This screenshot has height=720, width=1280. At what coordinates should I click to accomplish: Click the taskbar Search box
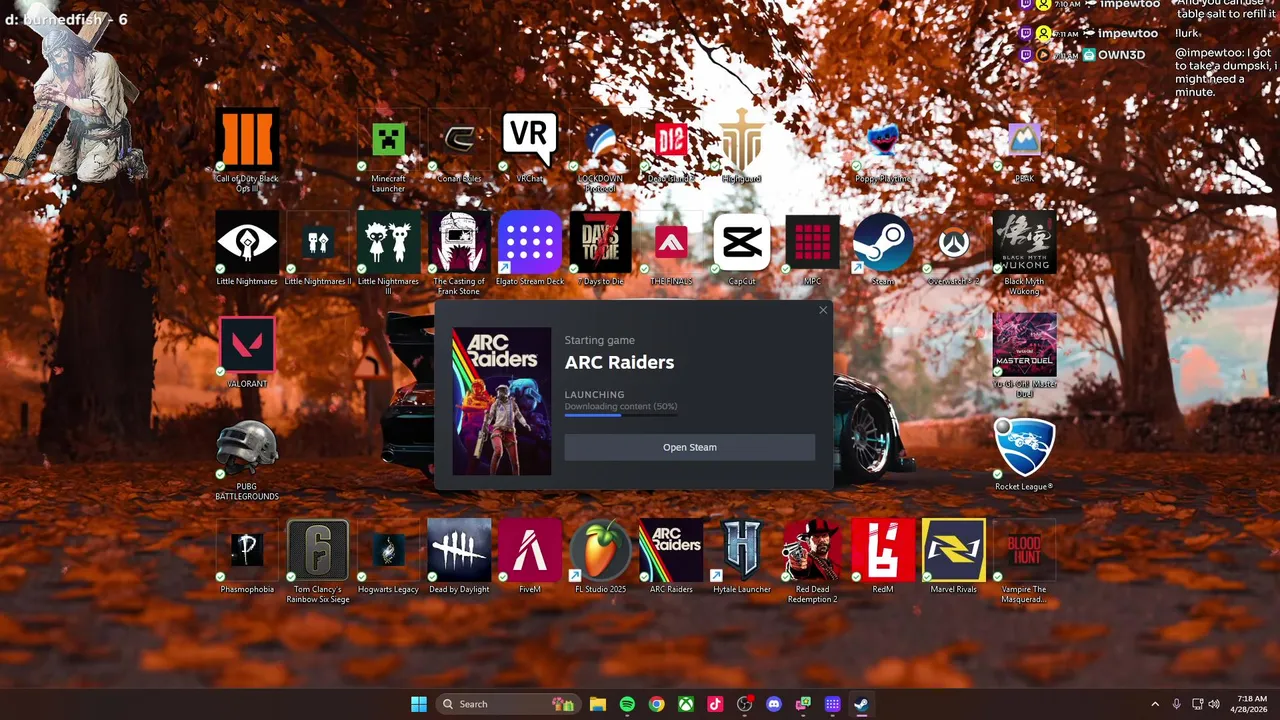[x=508, y=704]
